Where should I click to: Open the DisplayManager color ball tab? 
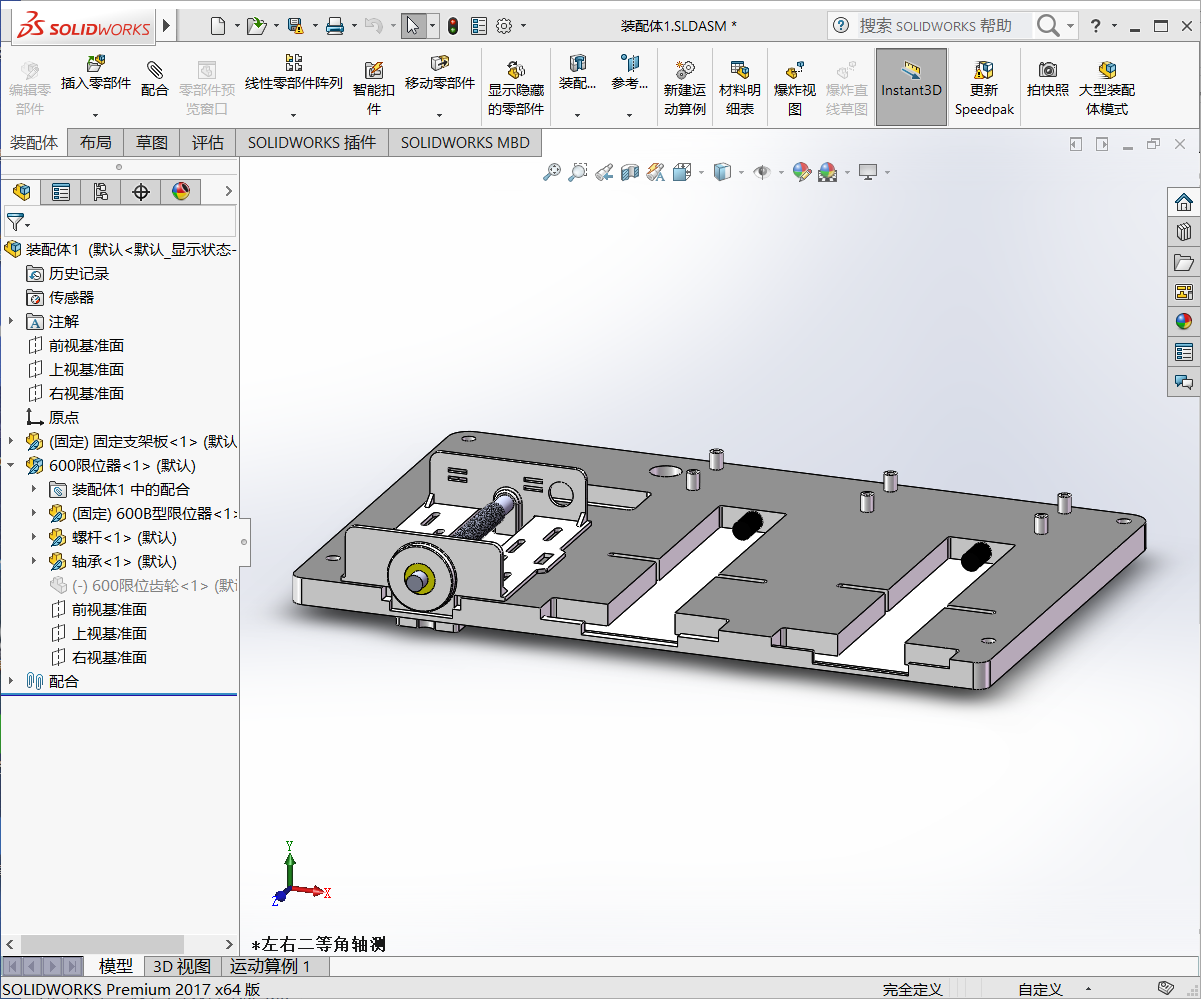pyautogui.click(x=181, y=191)
